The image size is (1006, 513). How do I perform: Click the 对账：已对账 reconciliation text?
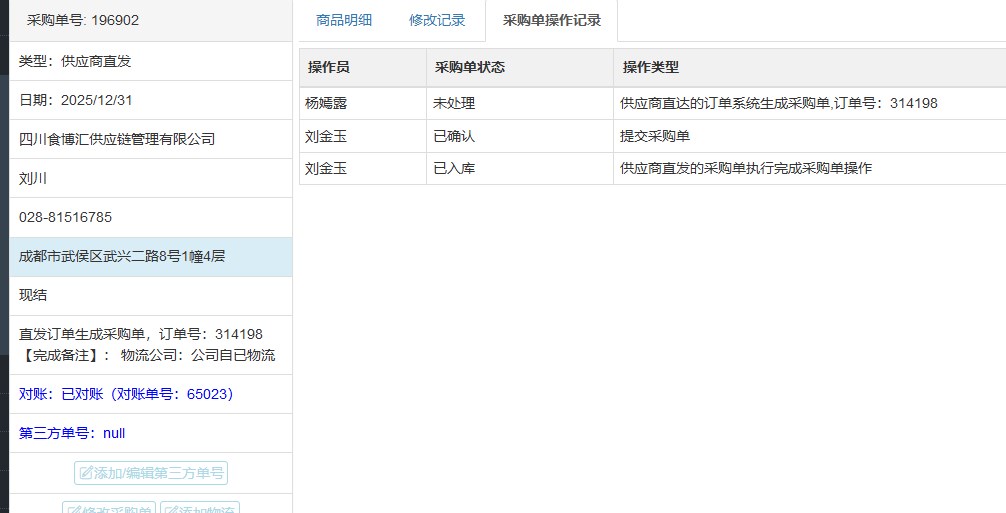[126, 394]
